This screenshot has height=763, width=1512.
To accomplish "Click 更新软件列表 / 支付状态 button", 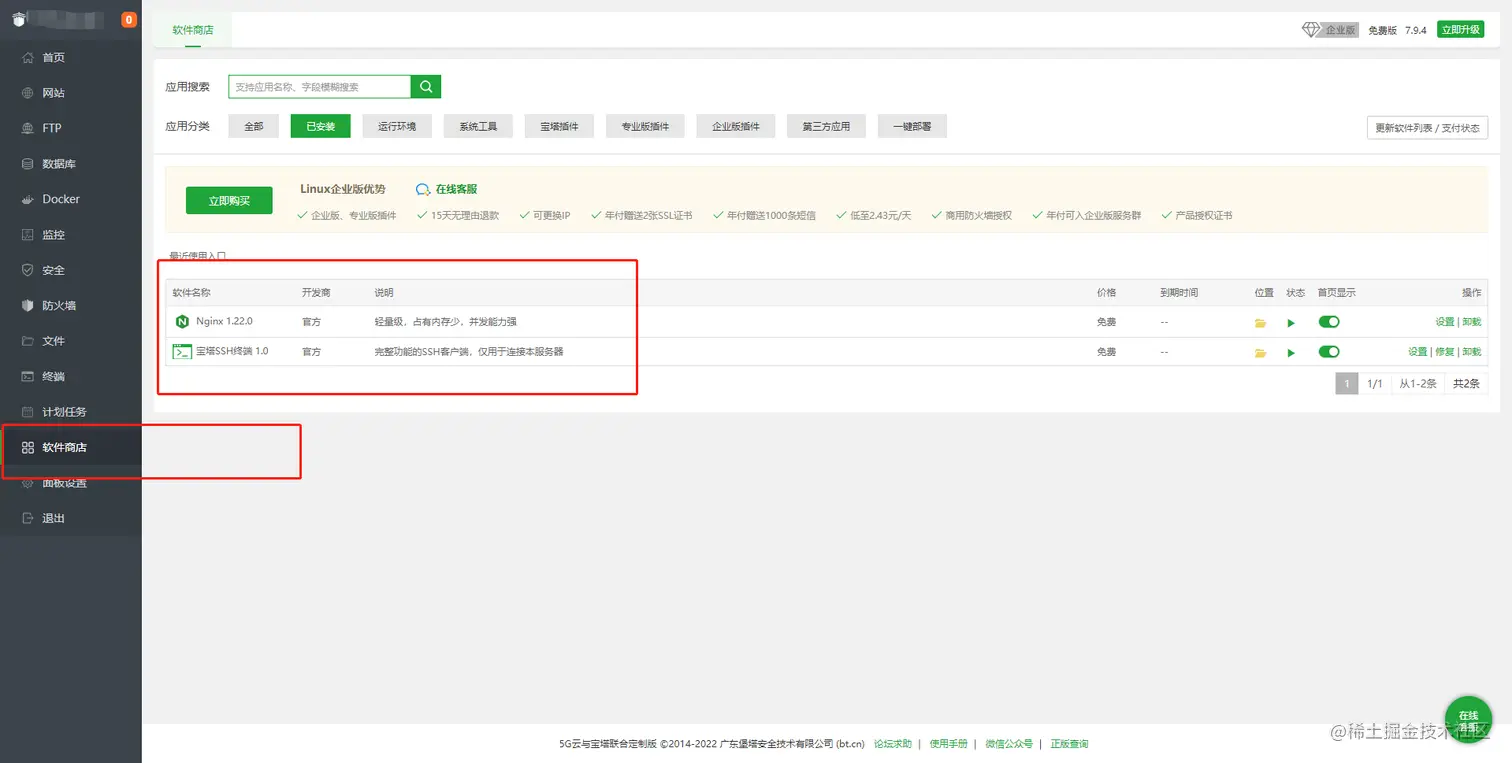I will [x=1427, y=128].
